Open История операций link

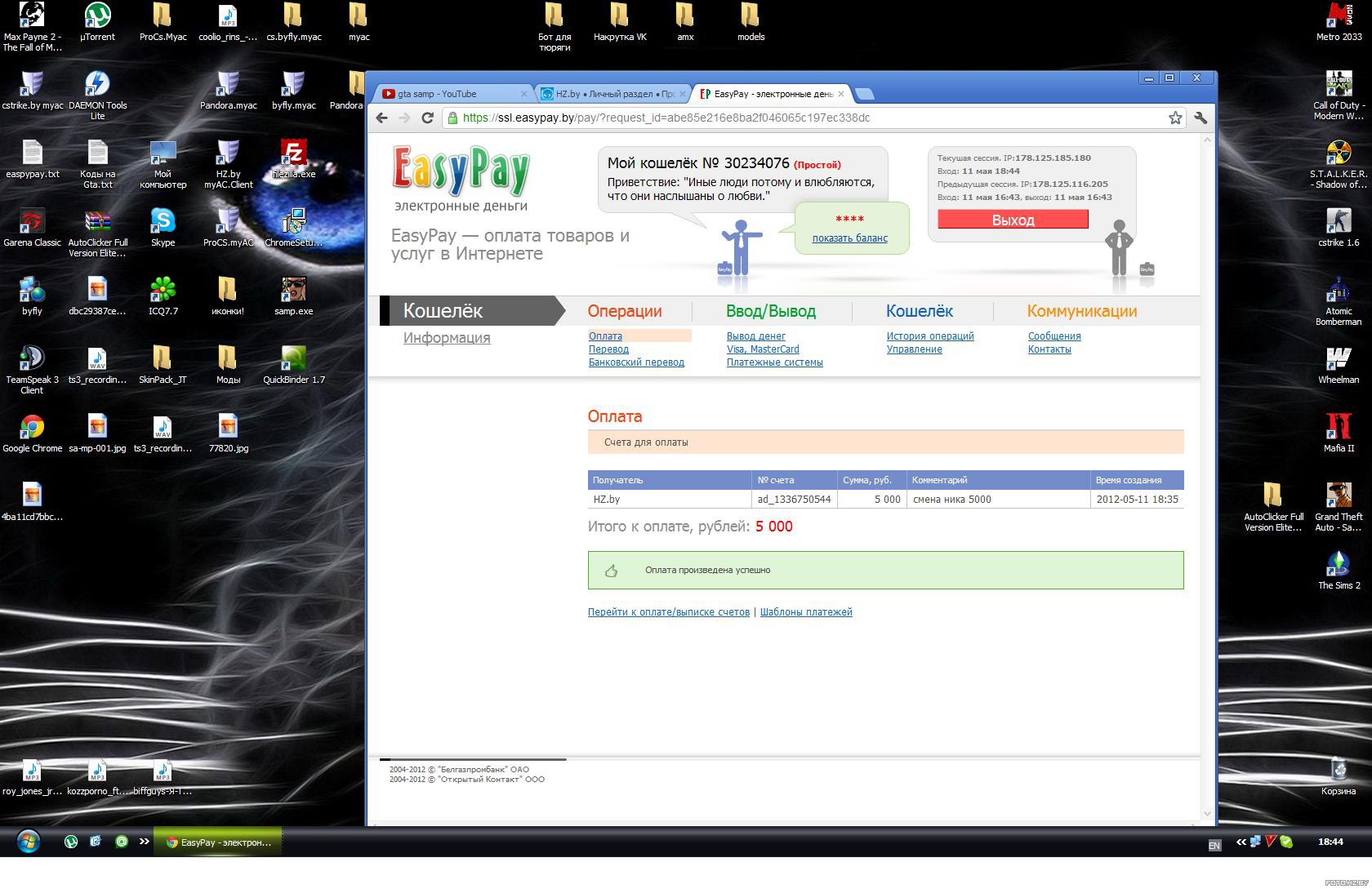coord(930,336)
